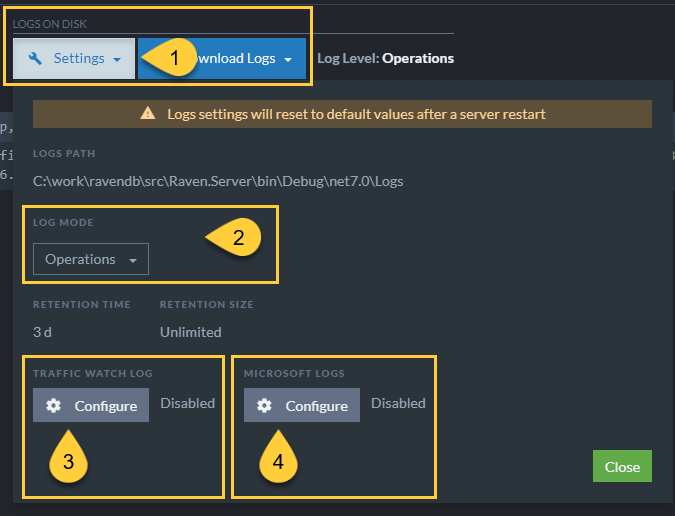The image size is (675, 516).
Task: Click the warning triangle icon in the banner
Action: [x=148, y=114]
